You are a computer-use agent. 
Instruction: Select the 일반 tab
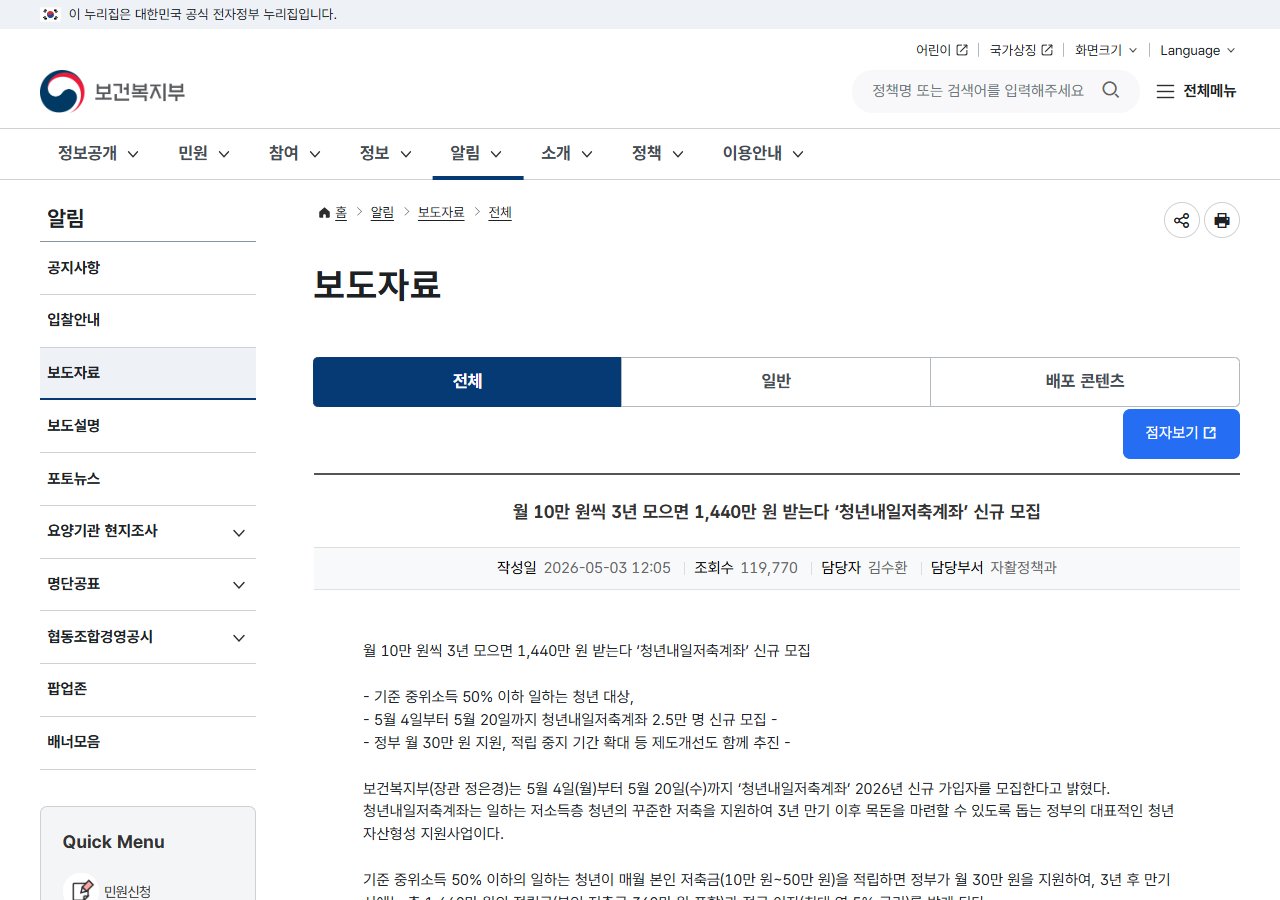click(x=776, y=382)
